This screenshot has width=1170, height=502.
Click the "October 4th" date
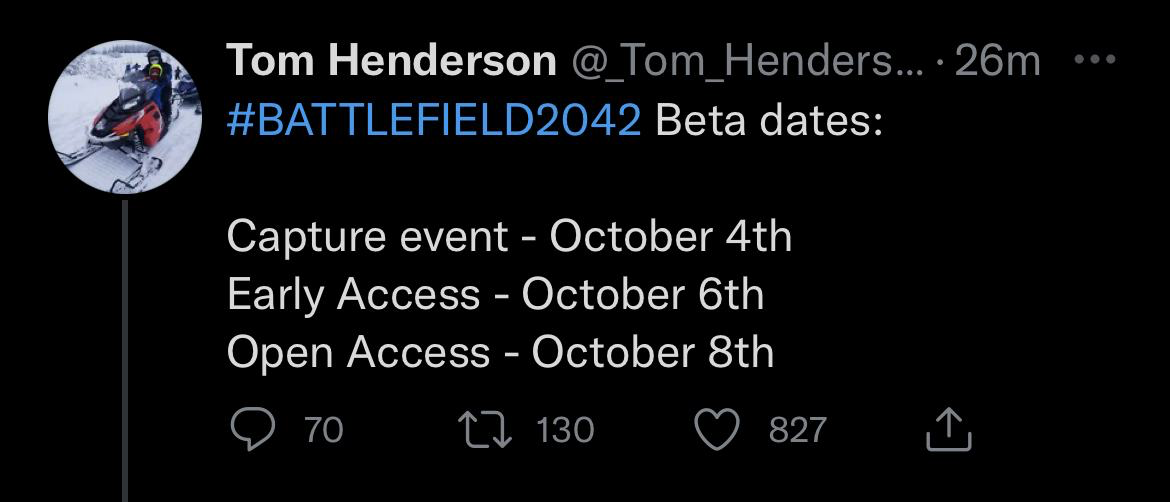point(670,237)
